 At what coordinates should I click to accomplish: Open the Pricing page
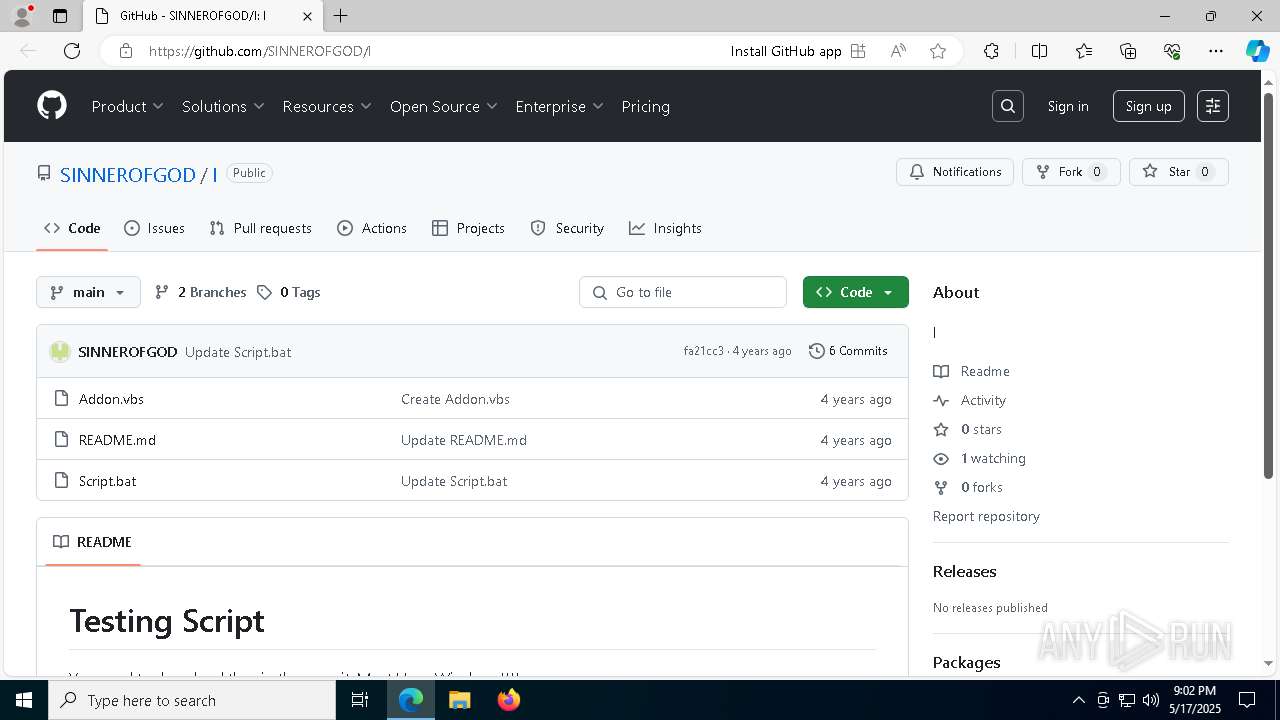645,106
